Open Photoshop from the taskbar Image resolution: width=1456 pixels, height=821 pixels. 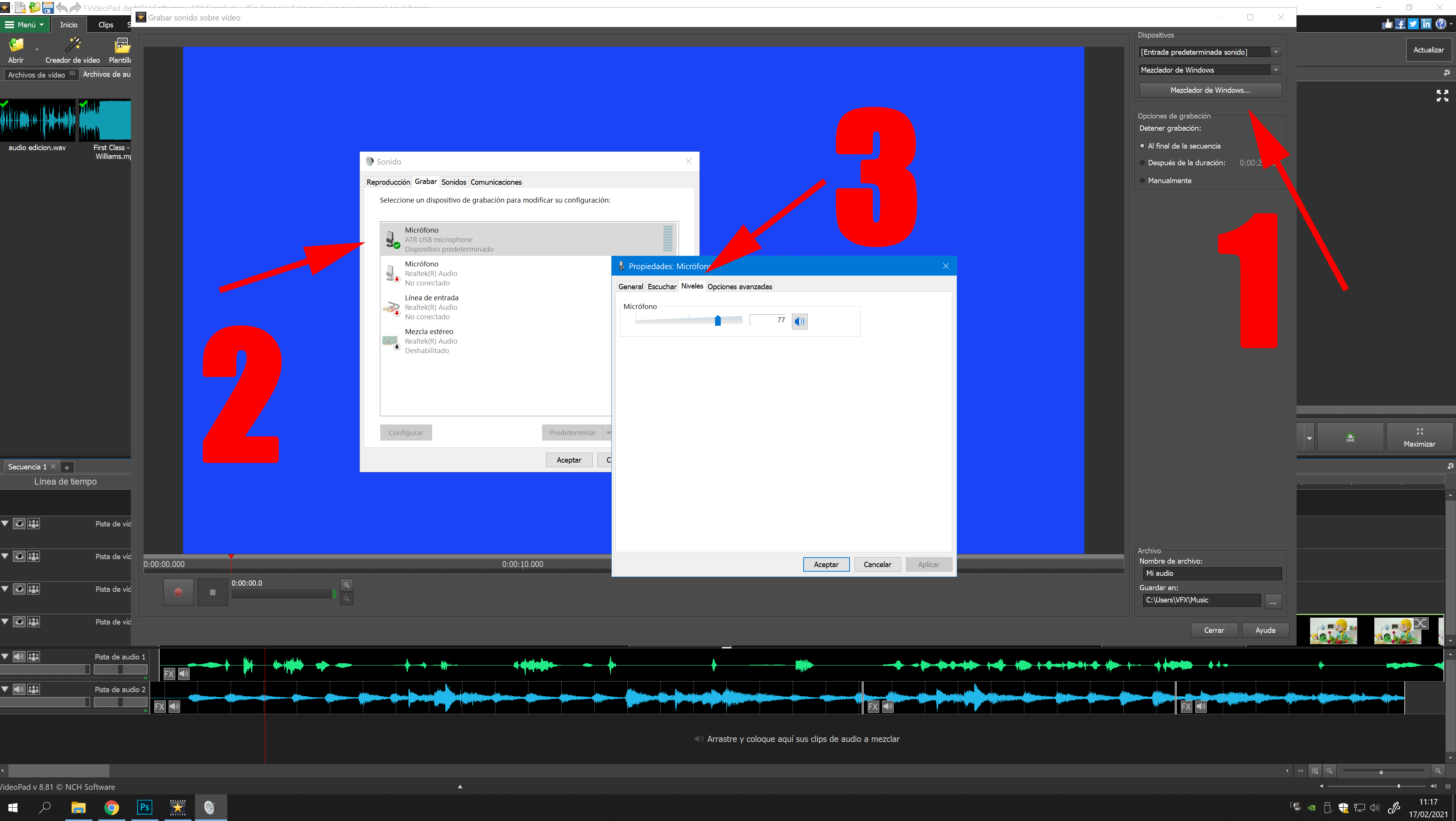(x=144, y=807)
